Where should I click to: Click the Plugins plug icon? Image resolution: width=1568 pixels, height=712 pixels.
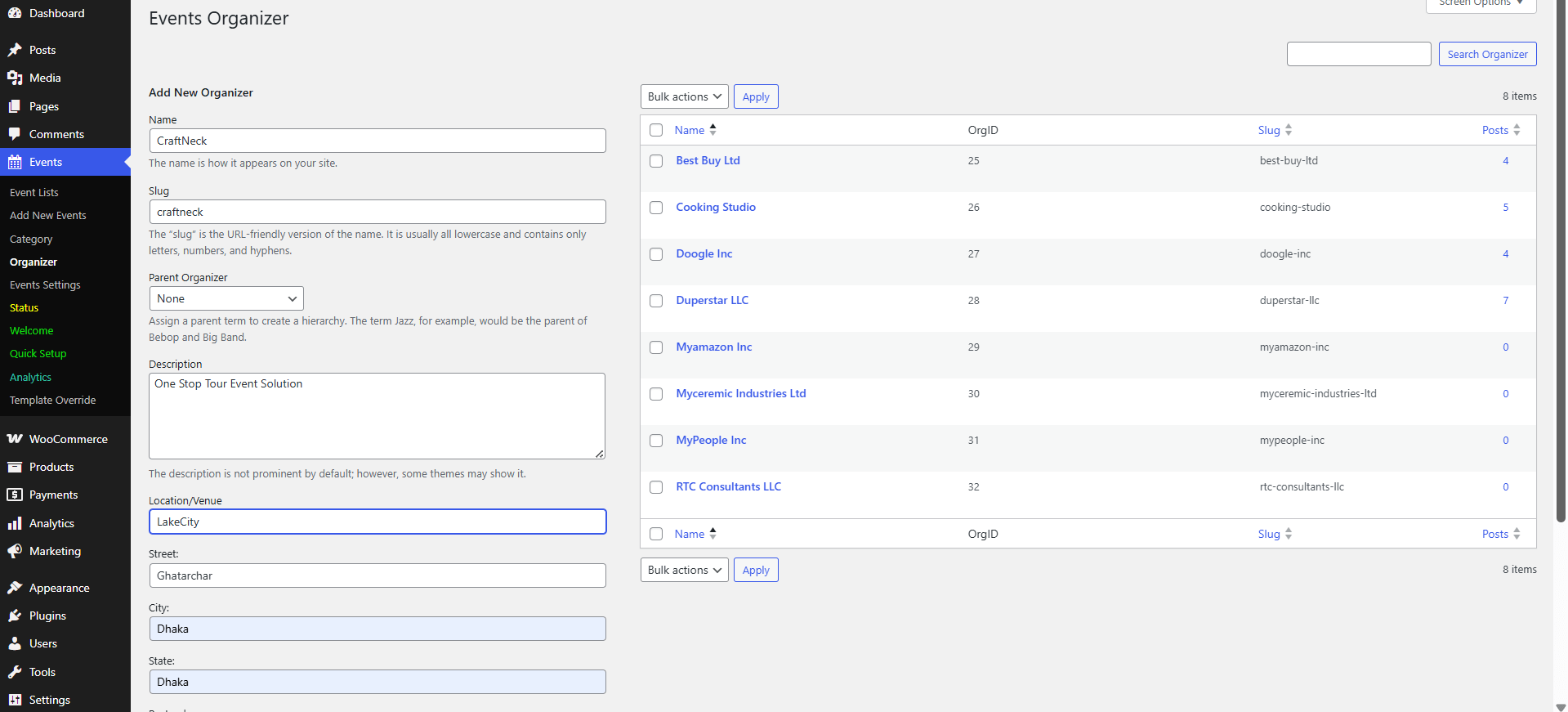[15, 616]
